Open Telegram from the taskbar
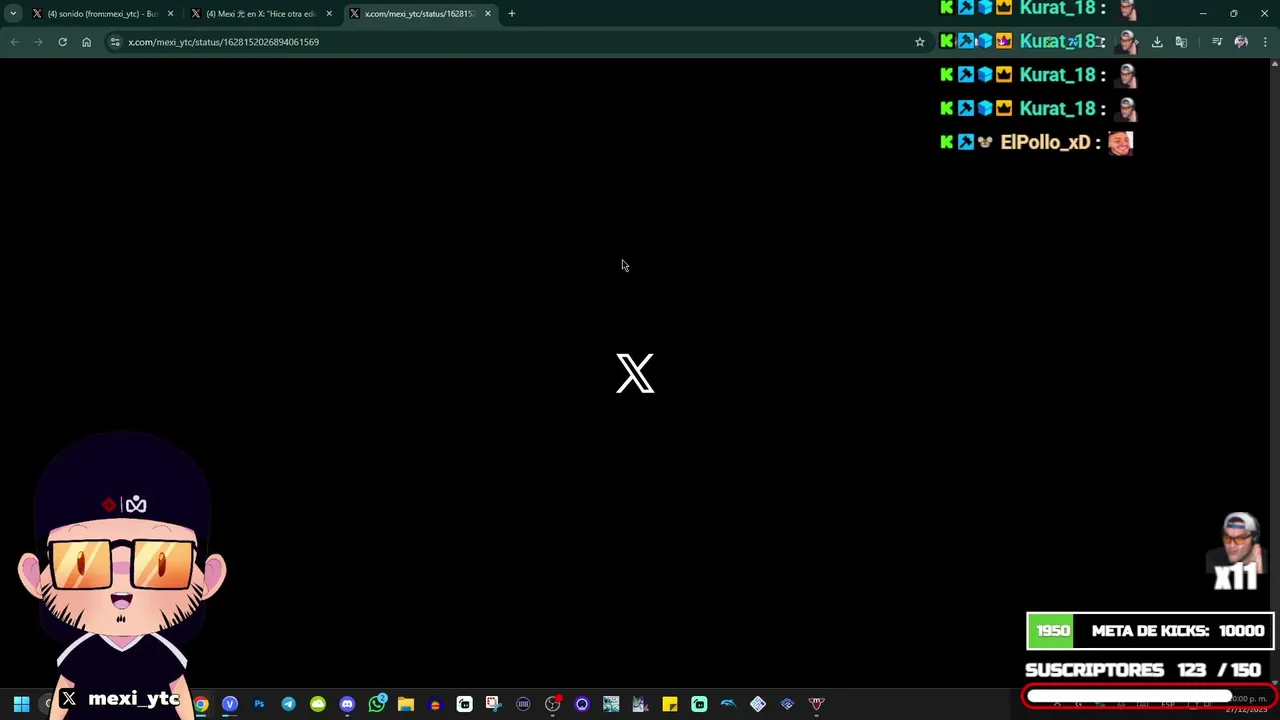This screenshot has height=720, width=1280. [x=288, y=704]
